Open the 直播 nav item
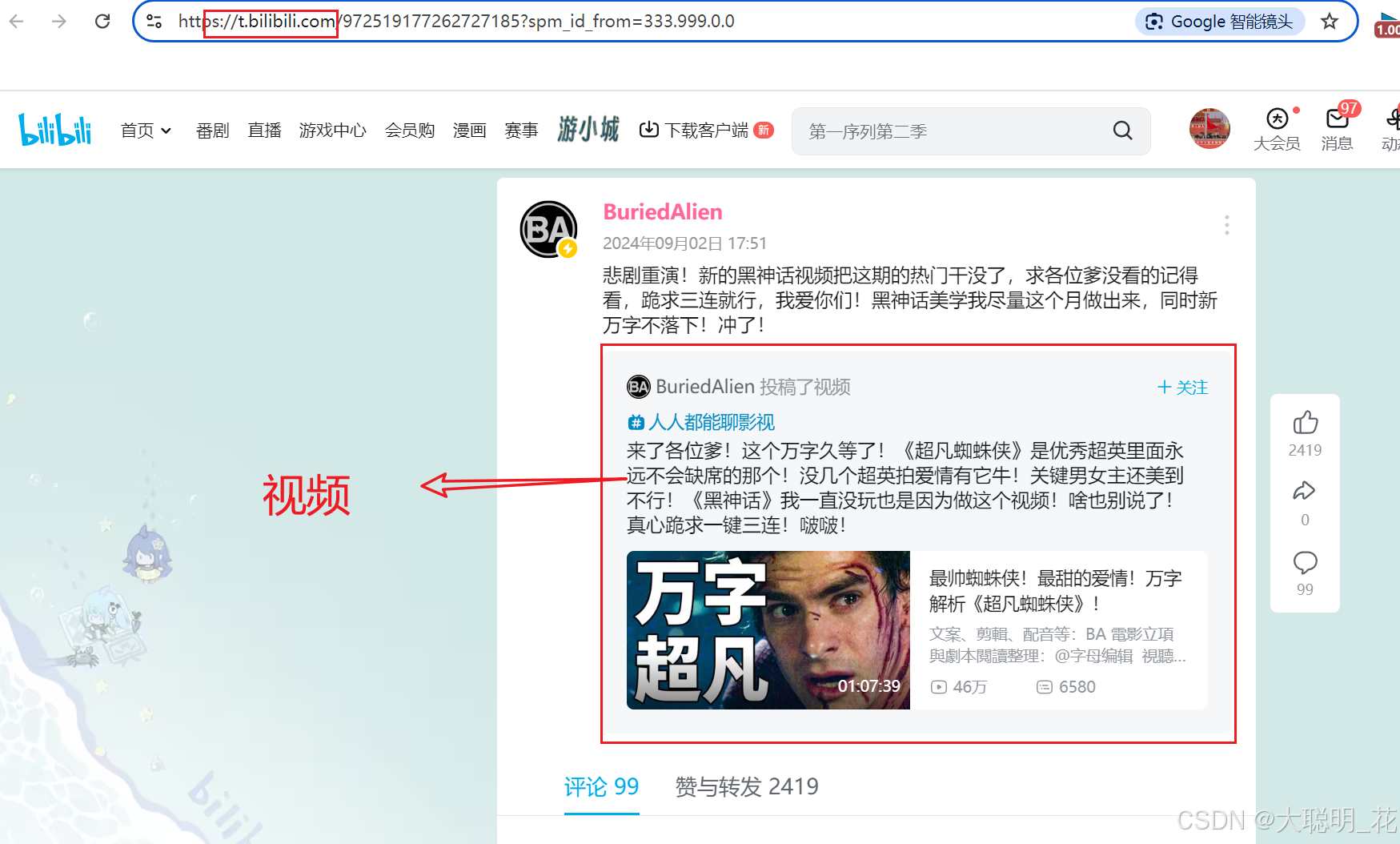 pyautogui.click(x=264, y=131)
